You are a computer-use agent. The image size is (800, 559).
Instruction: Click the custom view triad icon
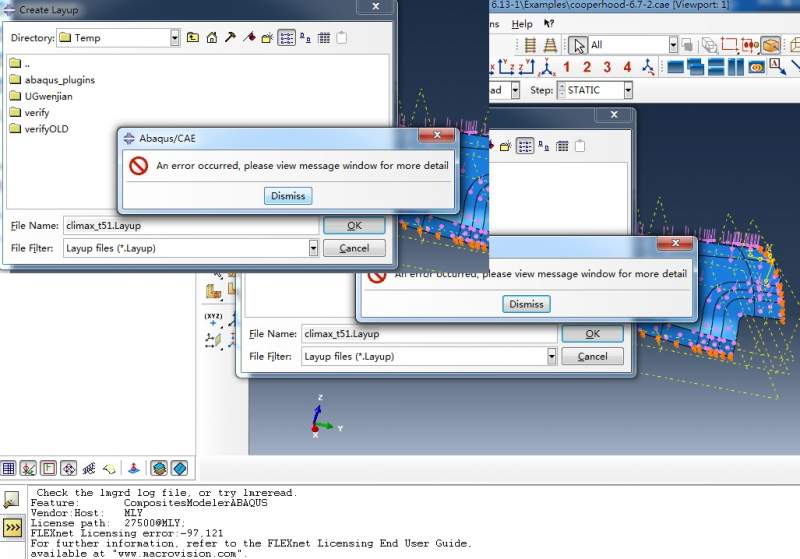click(x=648, y=67)
